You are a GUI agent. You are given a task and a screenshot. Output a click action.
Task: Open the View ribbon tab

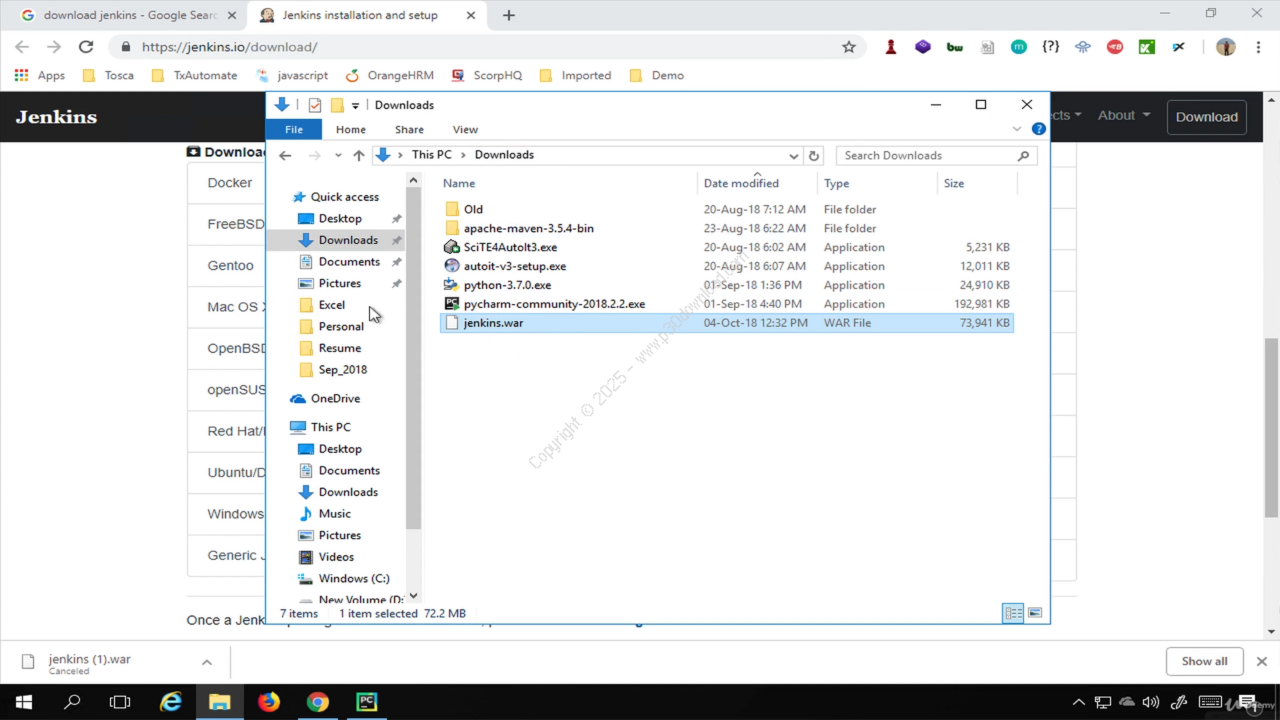click(465, 129)
